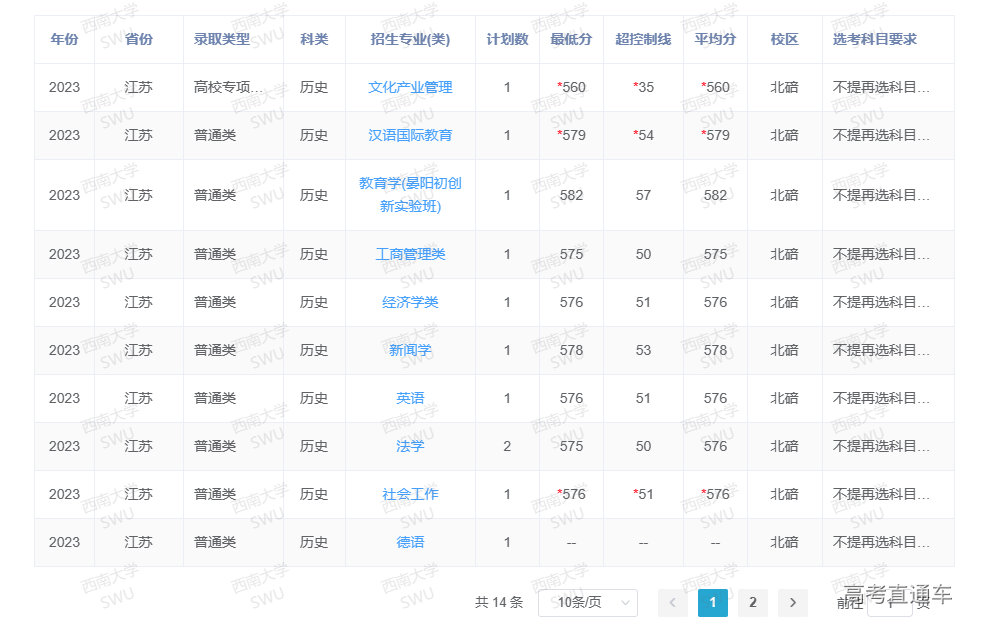This screenshot has width=981, height=634.
Task: Open the 工商管理类 major link
Action: pos(410,255)
